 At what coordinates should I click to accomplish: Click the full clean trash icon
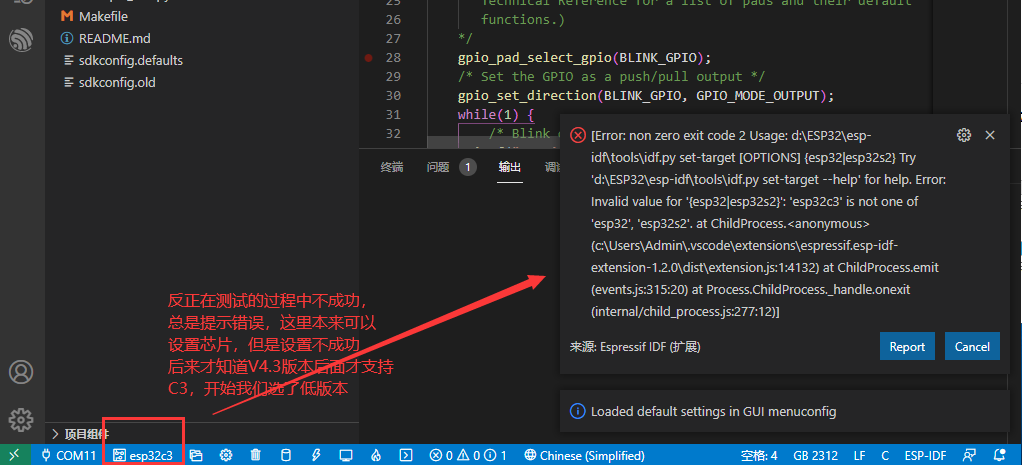pyautogui.click(x=256, y=455)
